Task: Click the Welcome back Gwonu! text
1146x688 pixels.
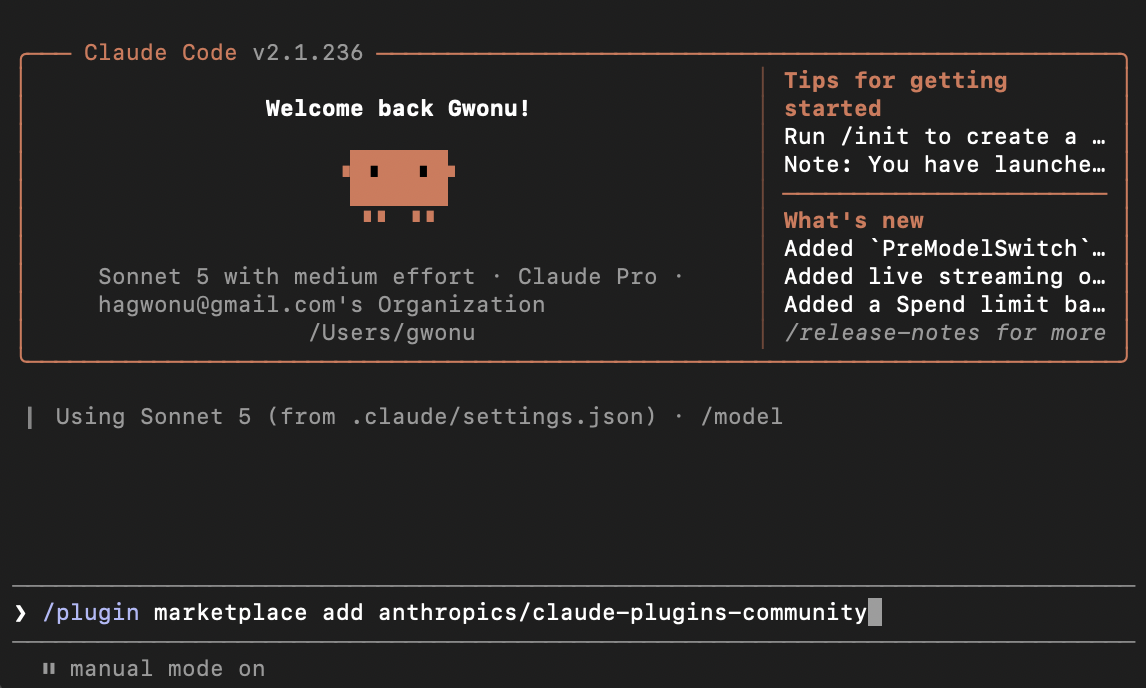Action: tap(398, 108)
